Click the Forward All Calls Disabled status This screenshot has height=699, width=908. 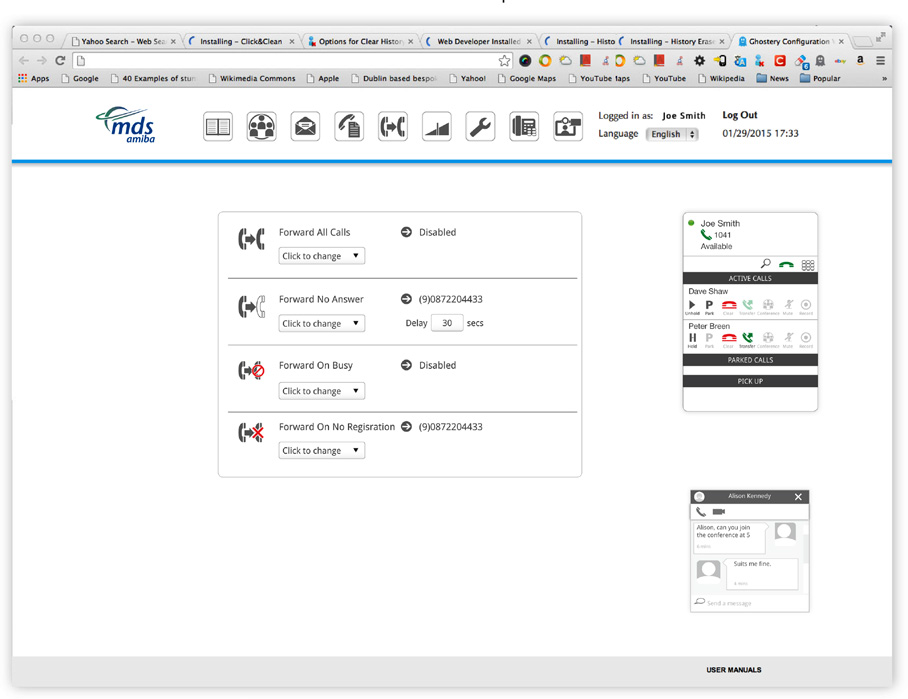coord(437,232)
